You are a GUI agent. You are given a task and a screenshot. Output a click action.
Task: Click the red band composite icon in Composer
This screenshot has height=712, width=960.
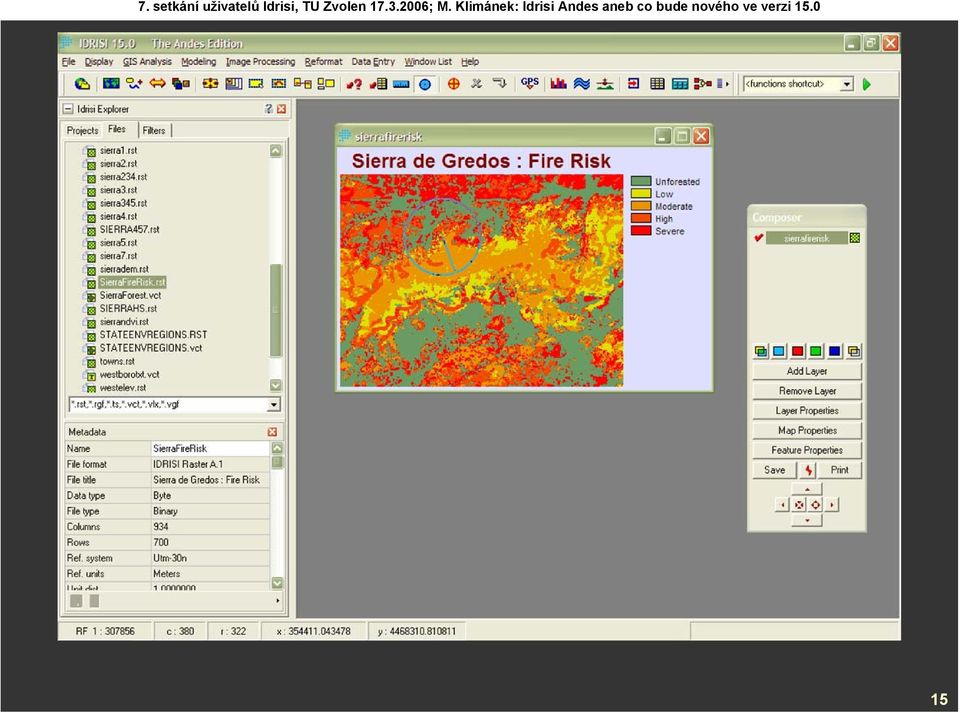point(797,351)
